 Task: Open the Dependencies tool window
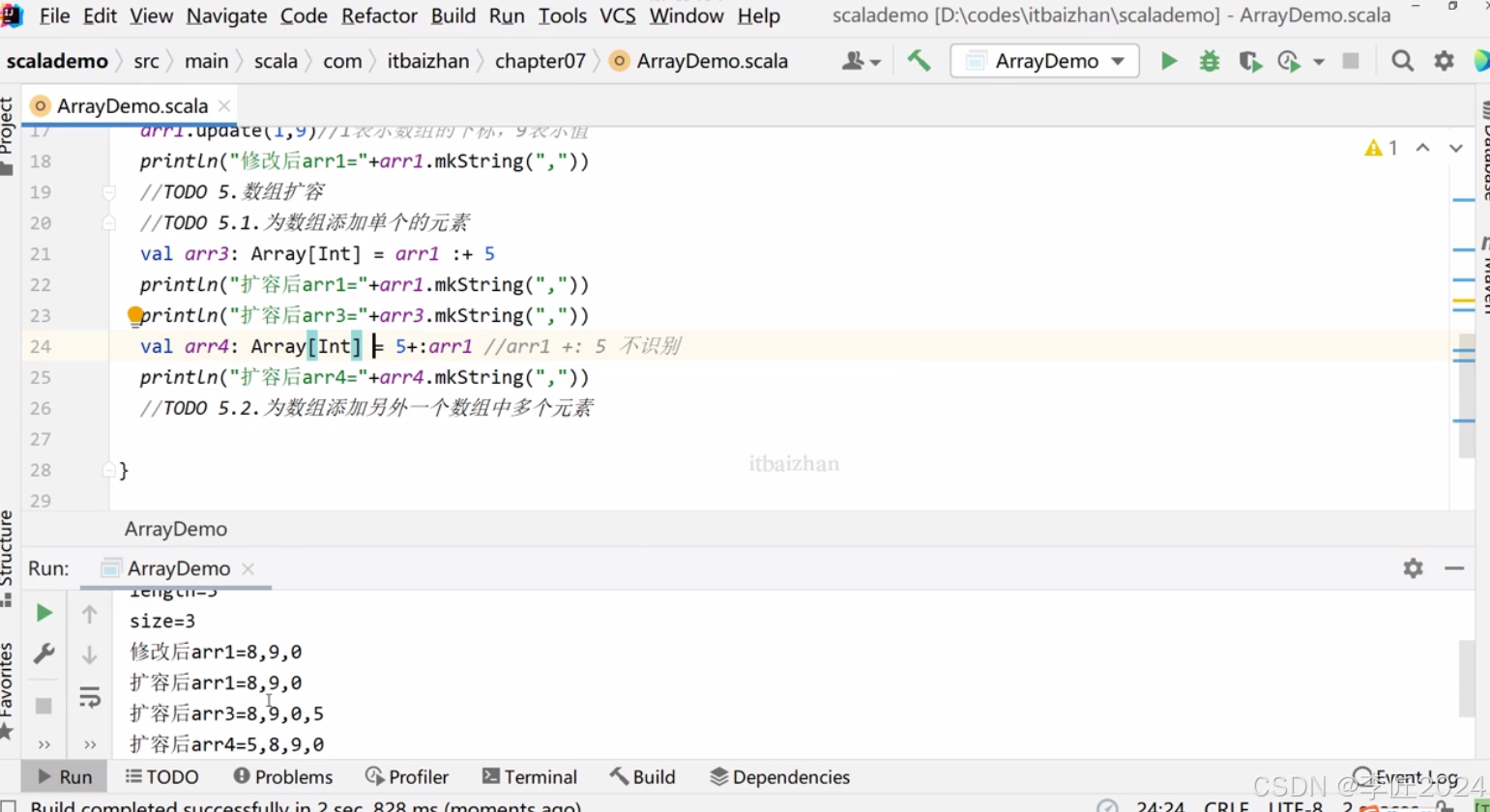pyautogui.click(x=779, y=777)
